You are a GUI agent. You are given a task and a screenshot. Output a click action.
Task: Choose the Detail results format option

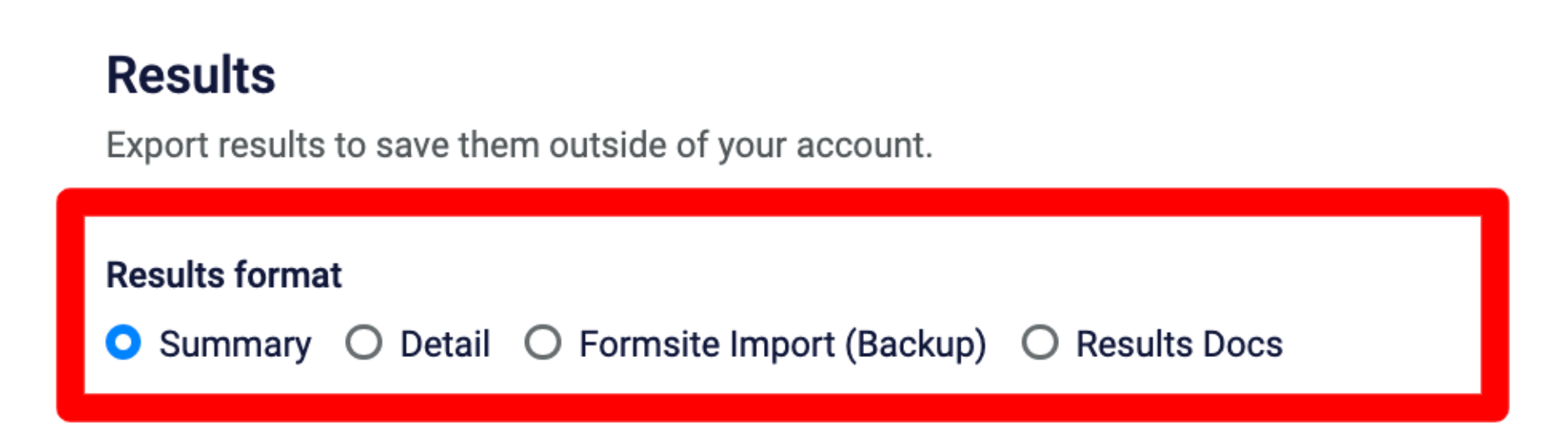[364, 343]
